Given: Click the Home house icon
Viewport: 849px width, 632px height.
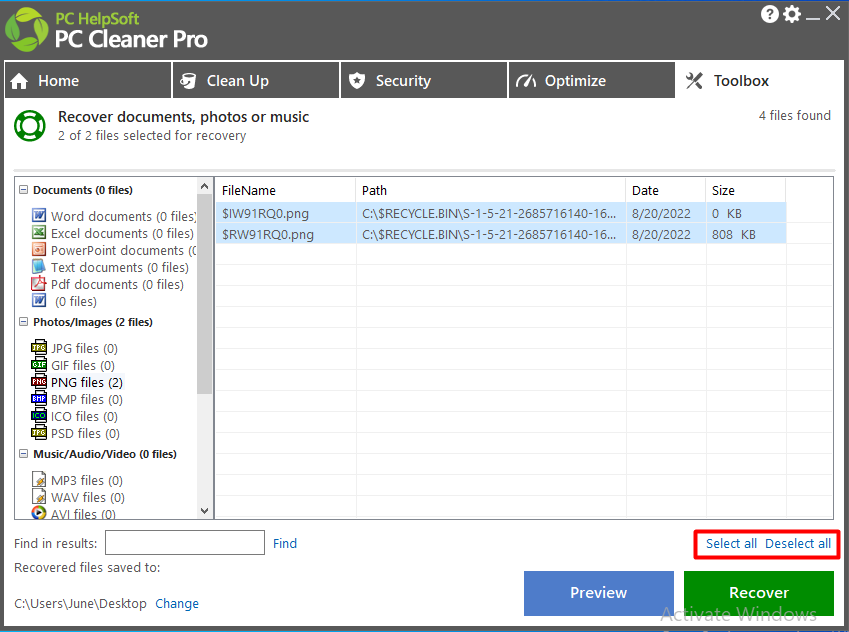Looking at the screenshot, I should 19,81.
